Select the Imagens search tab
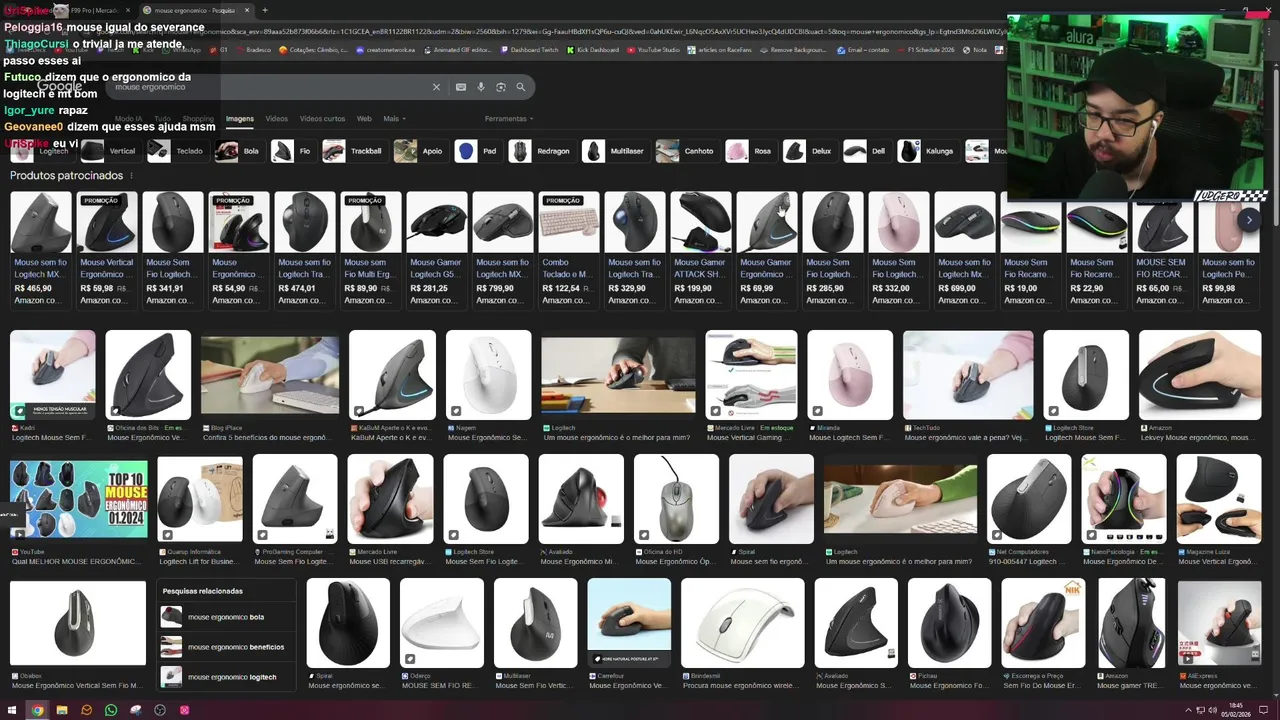This screenshot has height=720, width=1280. 240,119
